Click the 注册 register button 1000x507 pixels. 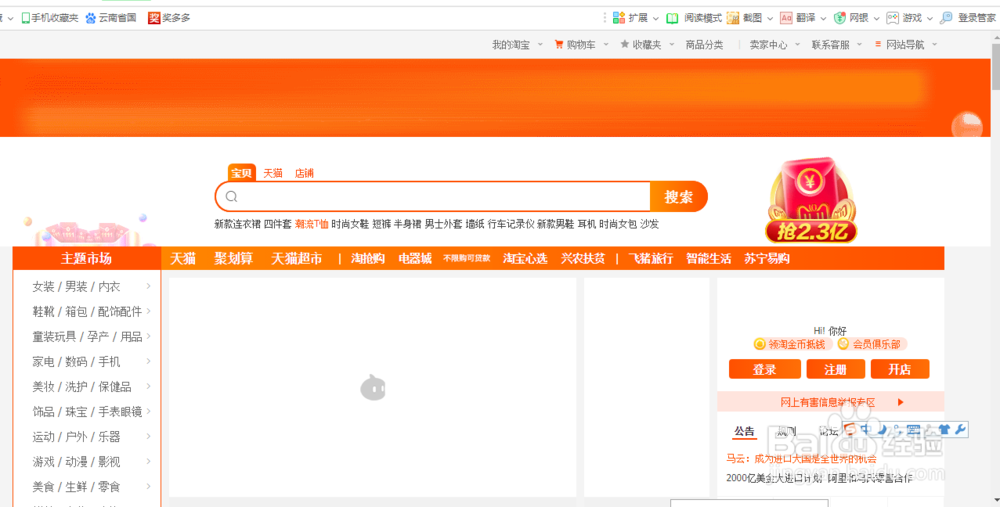click(x=835, y=369)
